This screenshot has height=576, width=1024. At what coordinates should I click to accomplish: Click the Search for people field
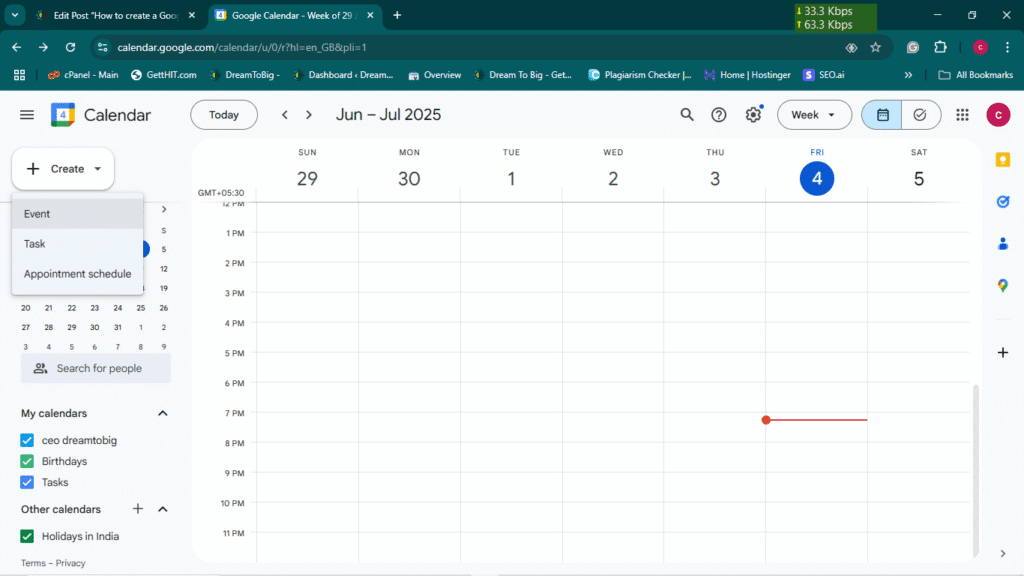tap(96, 368)
